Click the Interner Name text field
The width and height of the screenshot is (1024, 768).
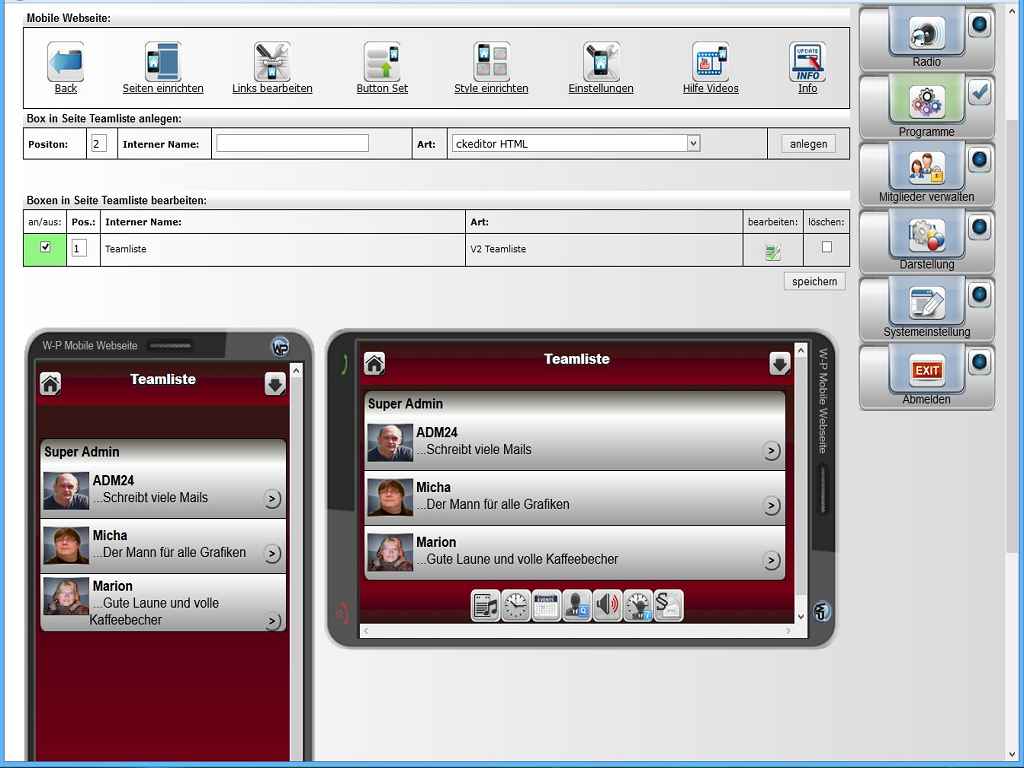pyautogui.click(x=292, y=144)
